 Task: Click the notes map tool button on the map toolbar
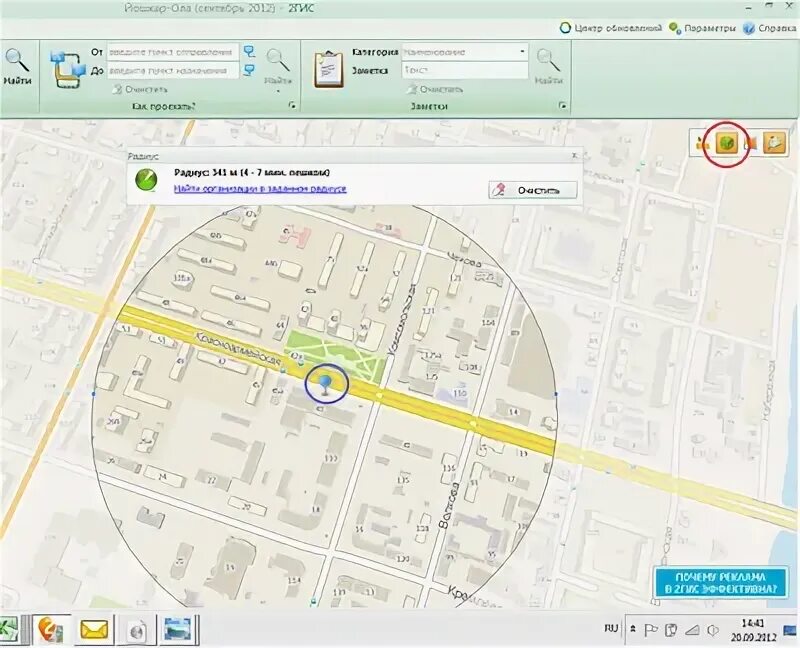(x=774, y=144)
